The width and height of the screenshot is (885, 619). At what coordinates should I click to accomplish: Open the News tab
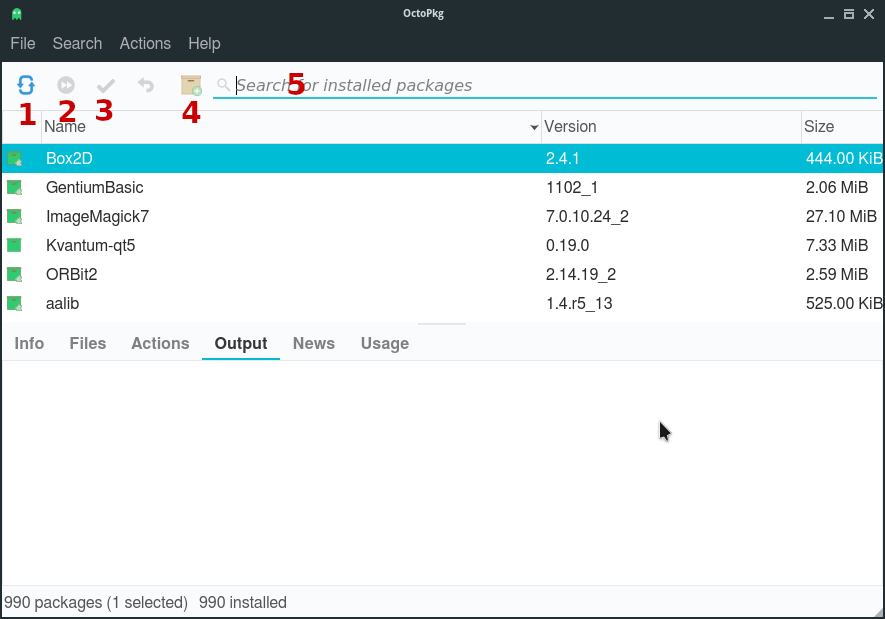tap(314, 343)
